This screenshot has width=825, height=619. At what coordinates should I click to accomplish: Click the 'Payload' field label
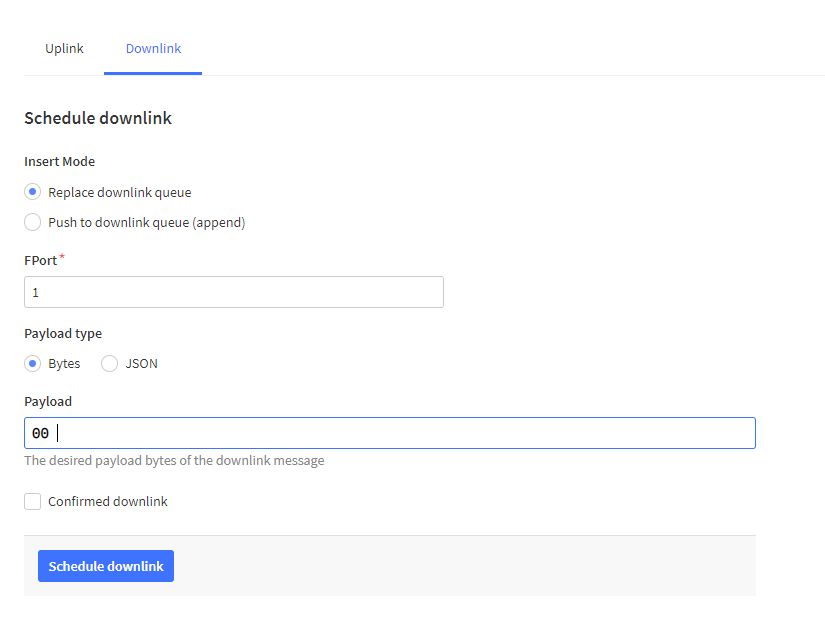[x=48, y=402]
